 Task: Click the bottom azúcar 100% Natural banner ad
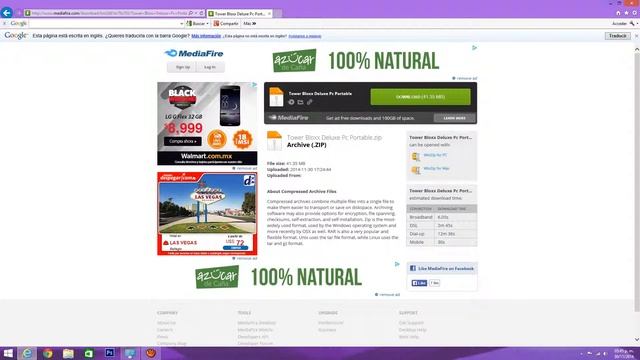point(278,277)
